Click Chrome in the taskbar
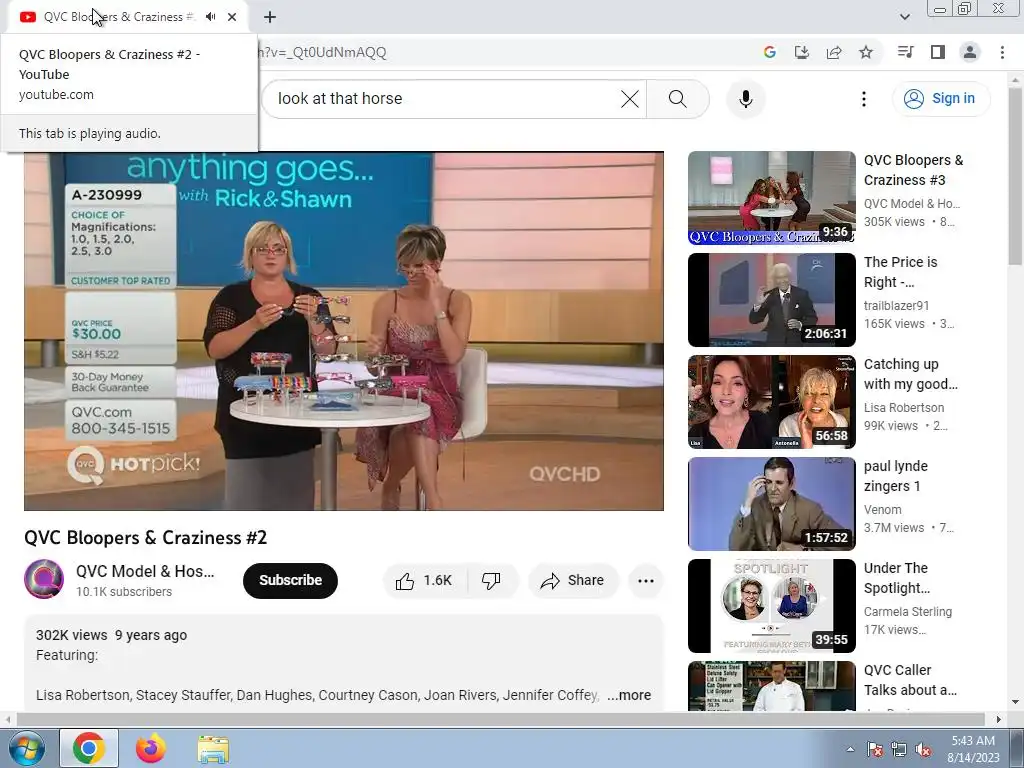The height and width of the screenshot is (768, 1024). (x=89, y=748)
